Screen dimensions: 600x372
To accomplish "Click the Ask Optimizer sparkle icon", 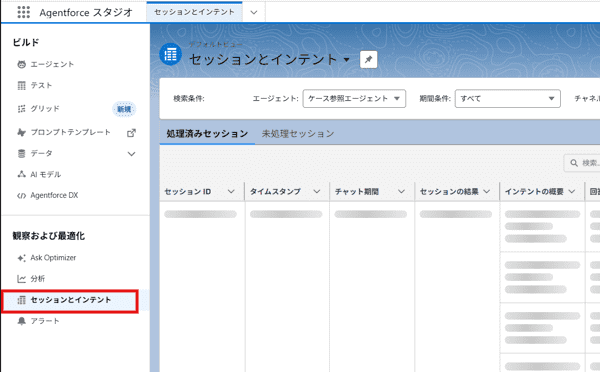I will [x=21, y=258].
